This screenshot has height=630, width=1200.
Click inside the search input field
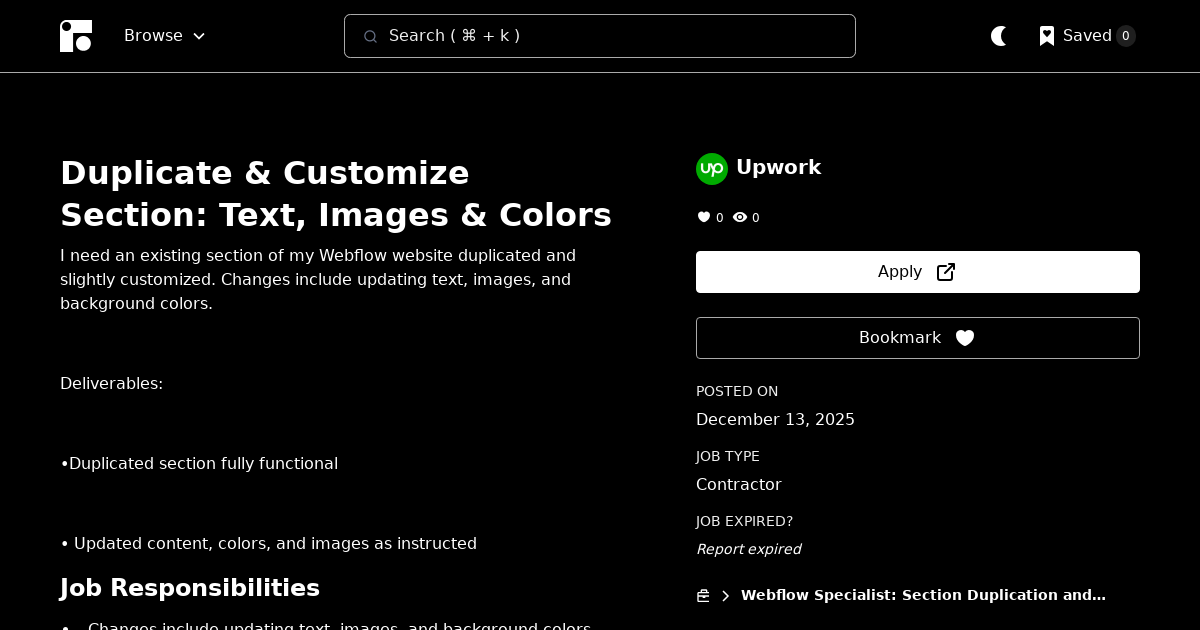point(600,36)
